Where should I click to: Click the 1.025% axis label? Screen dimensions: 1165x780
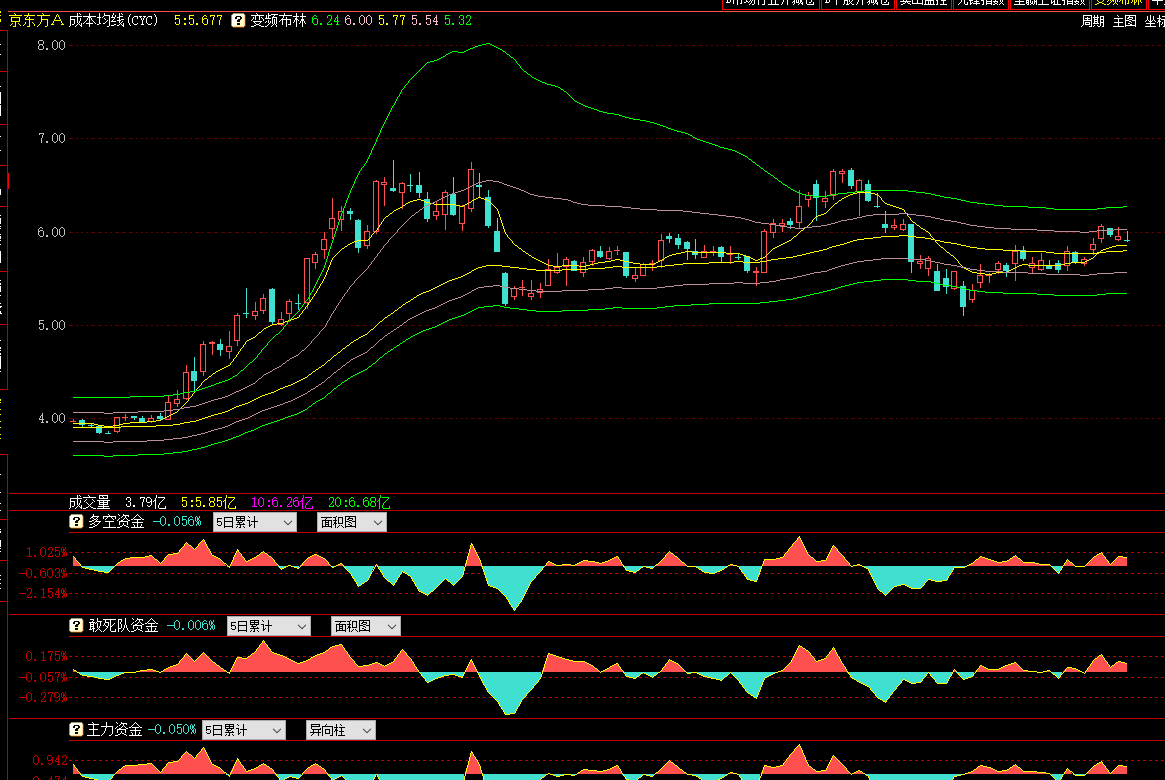point(46,553)
